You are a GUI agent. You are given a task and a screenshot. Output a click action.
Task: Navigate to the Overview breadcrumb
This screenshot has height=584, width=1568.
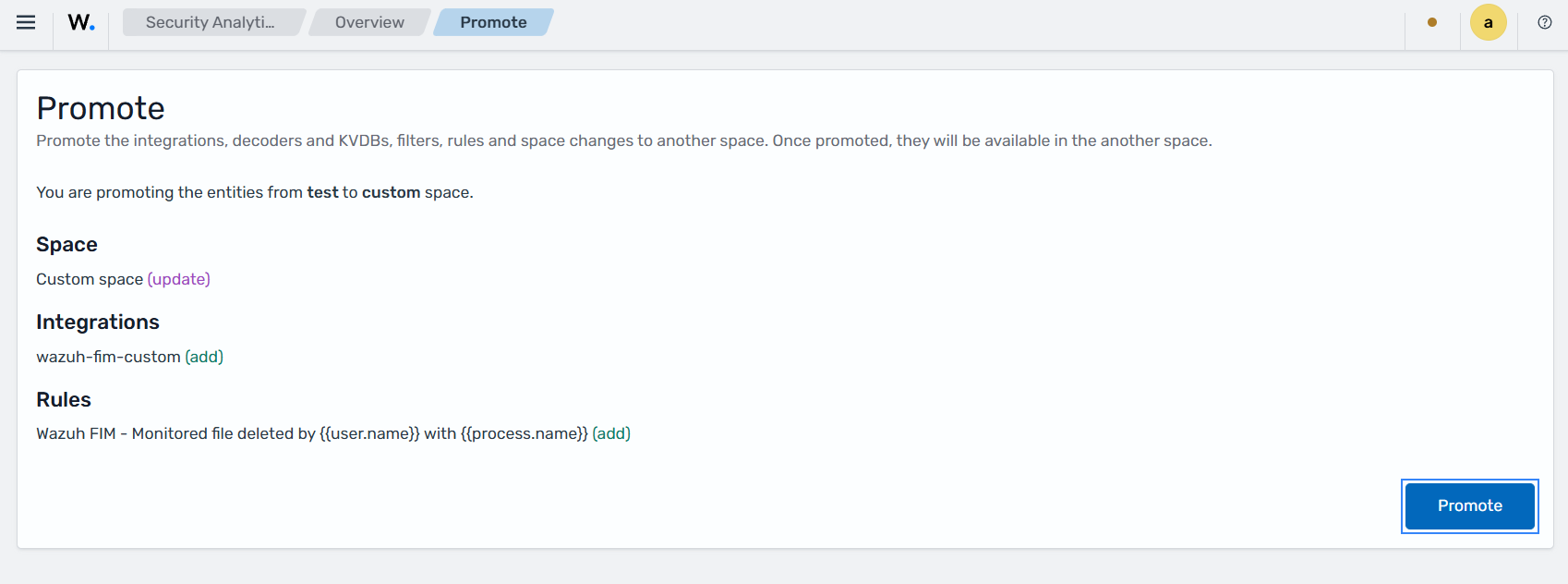(369, 22)
